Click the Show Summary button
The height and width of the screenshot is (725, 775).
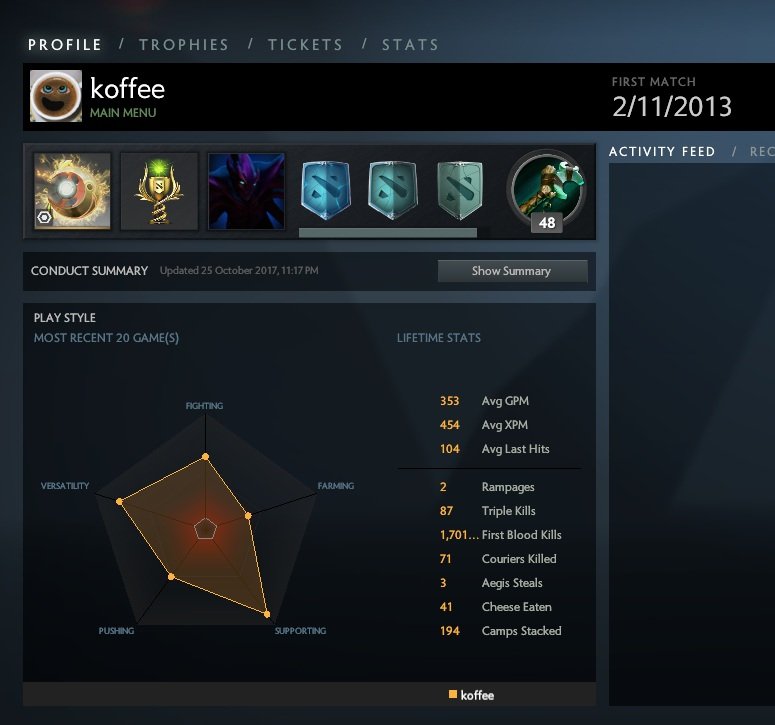tap(513, 271)
